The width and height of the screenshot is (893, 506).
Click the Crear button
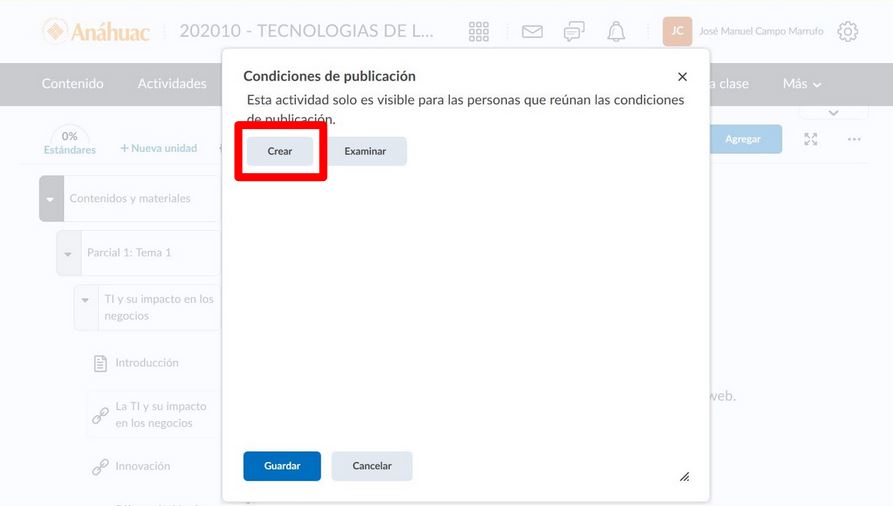(280, 151)
